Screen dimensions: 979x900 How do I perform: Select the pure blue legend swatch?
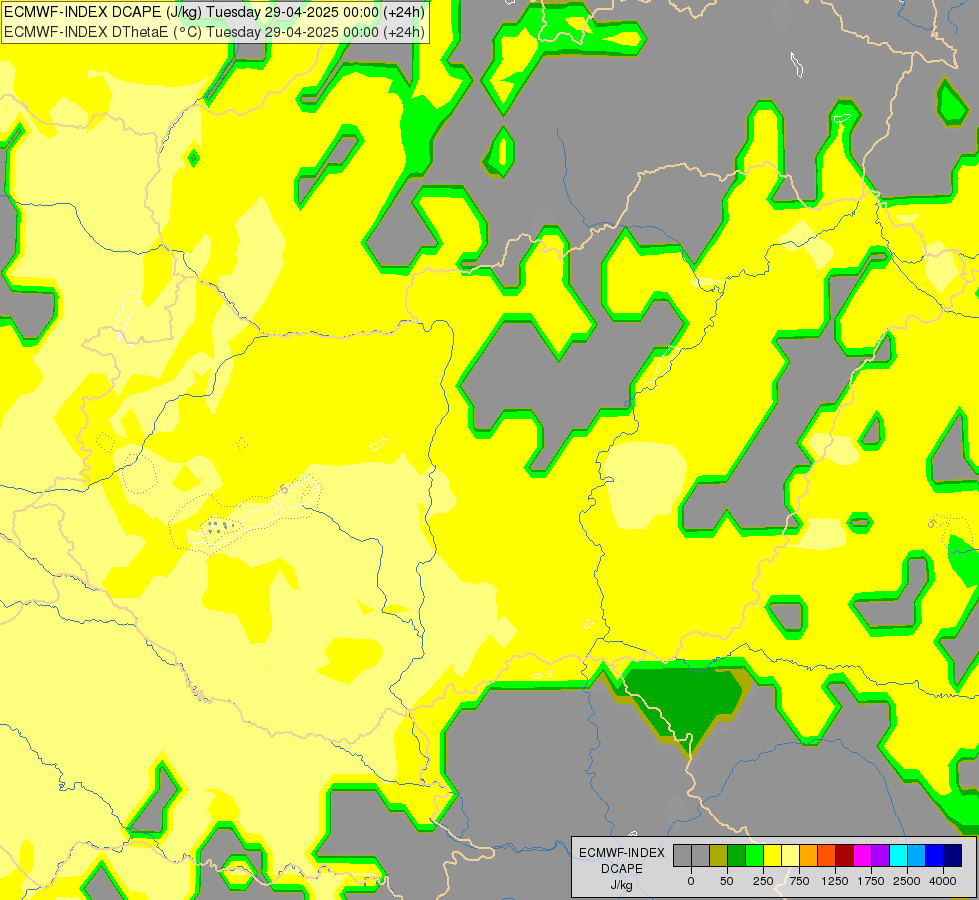(935, 855)
